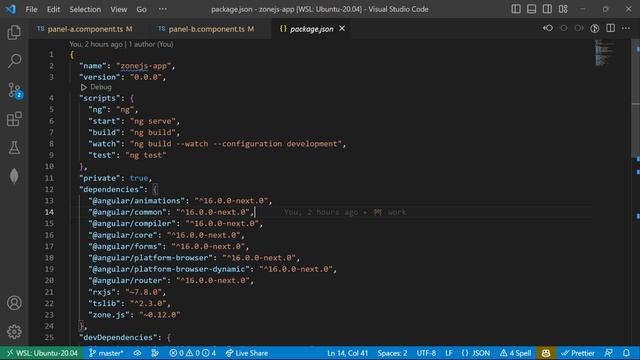The width and height of the screenshot is (640, 360).
Task: Open the Testing flask view
Action: click(14, 148)
